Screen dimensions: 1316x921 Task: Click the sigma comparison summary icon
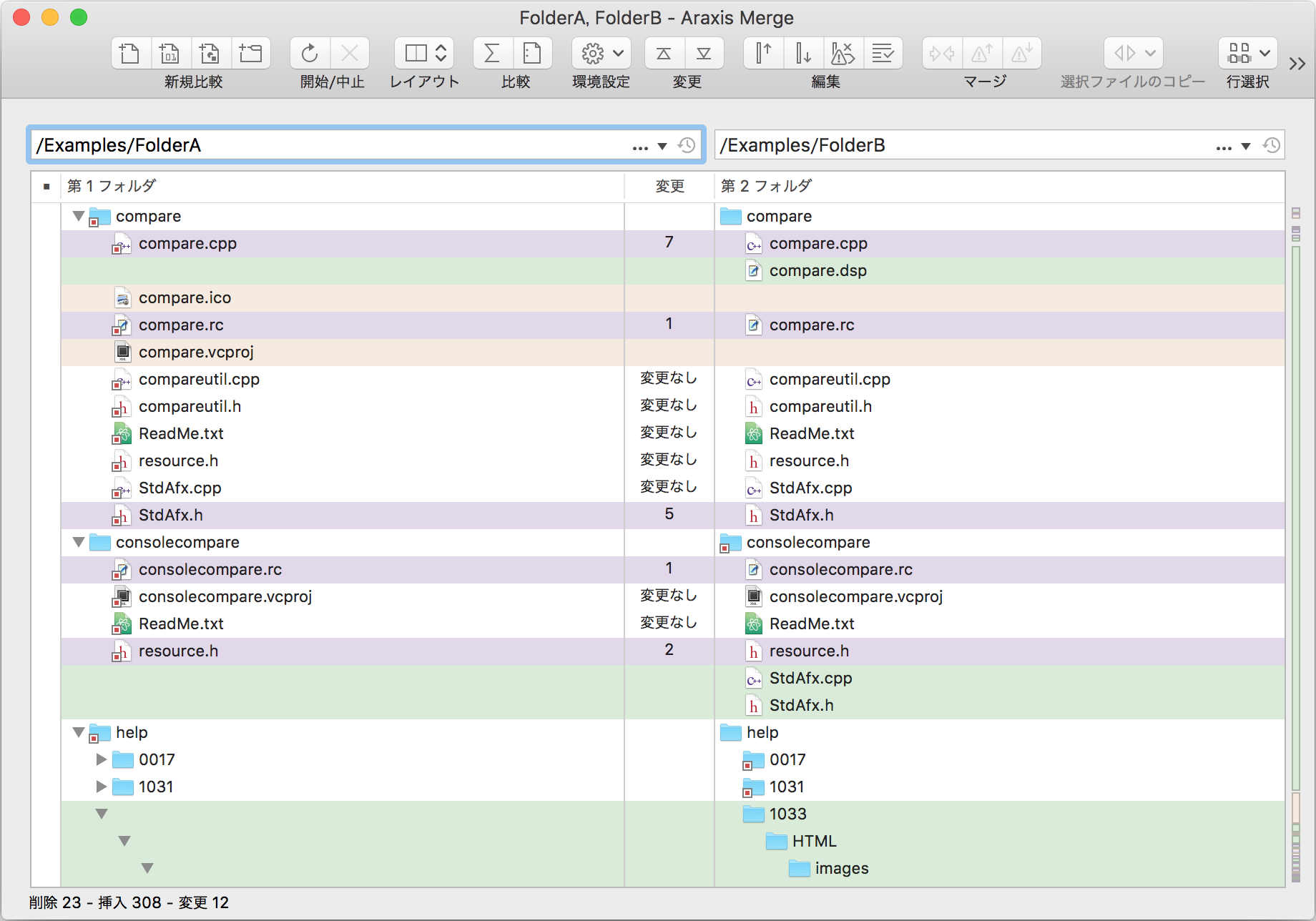[x=492, y=54]
